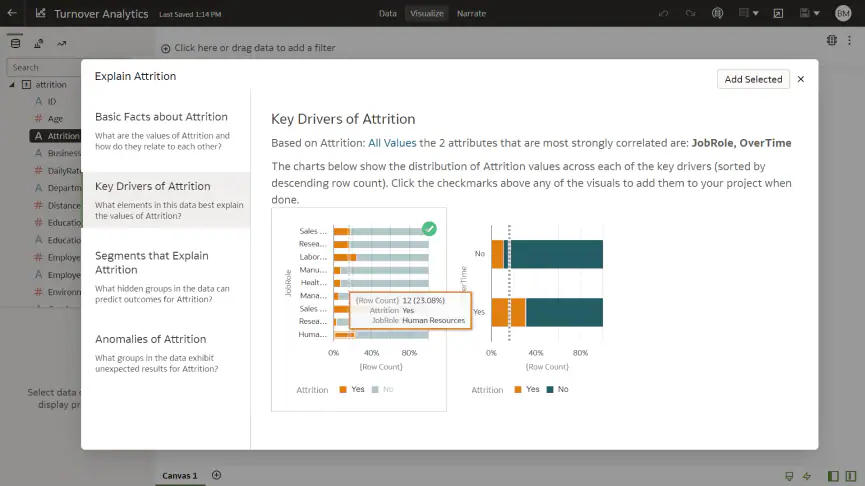
Task: Open the Data panel icon in sidebar
Action: click(x=14, y=43)
